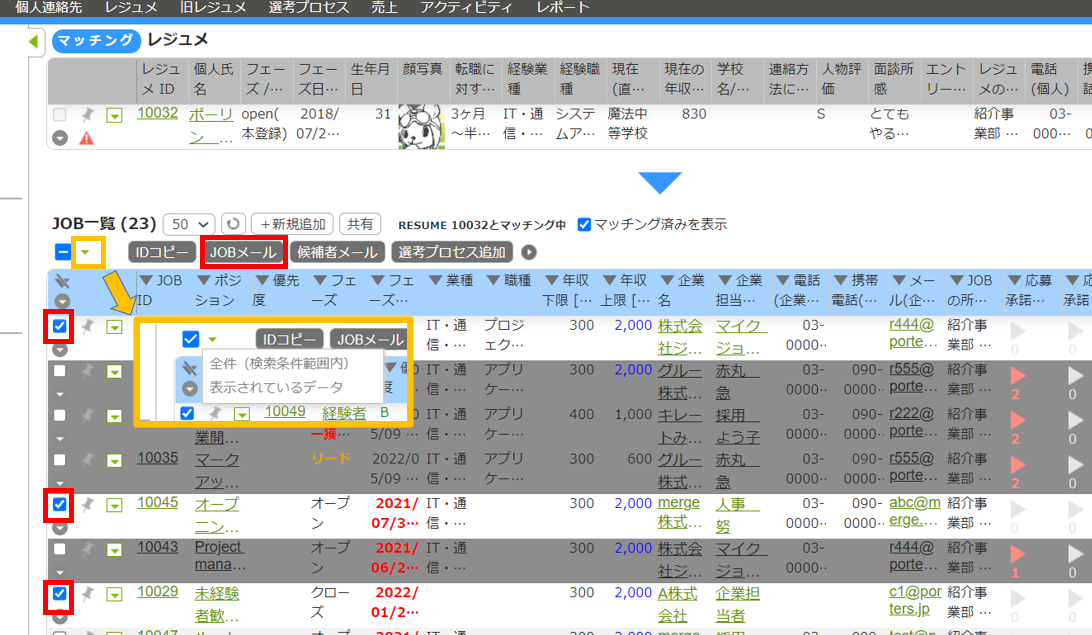Click the ＋新規追加 button
Image resolution: width=1092 pixels, height=635 pixels.
(x=291, y=225)
